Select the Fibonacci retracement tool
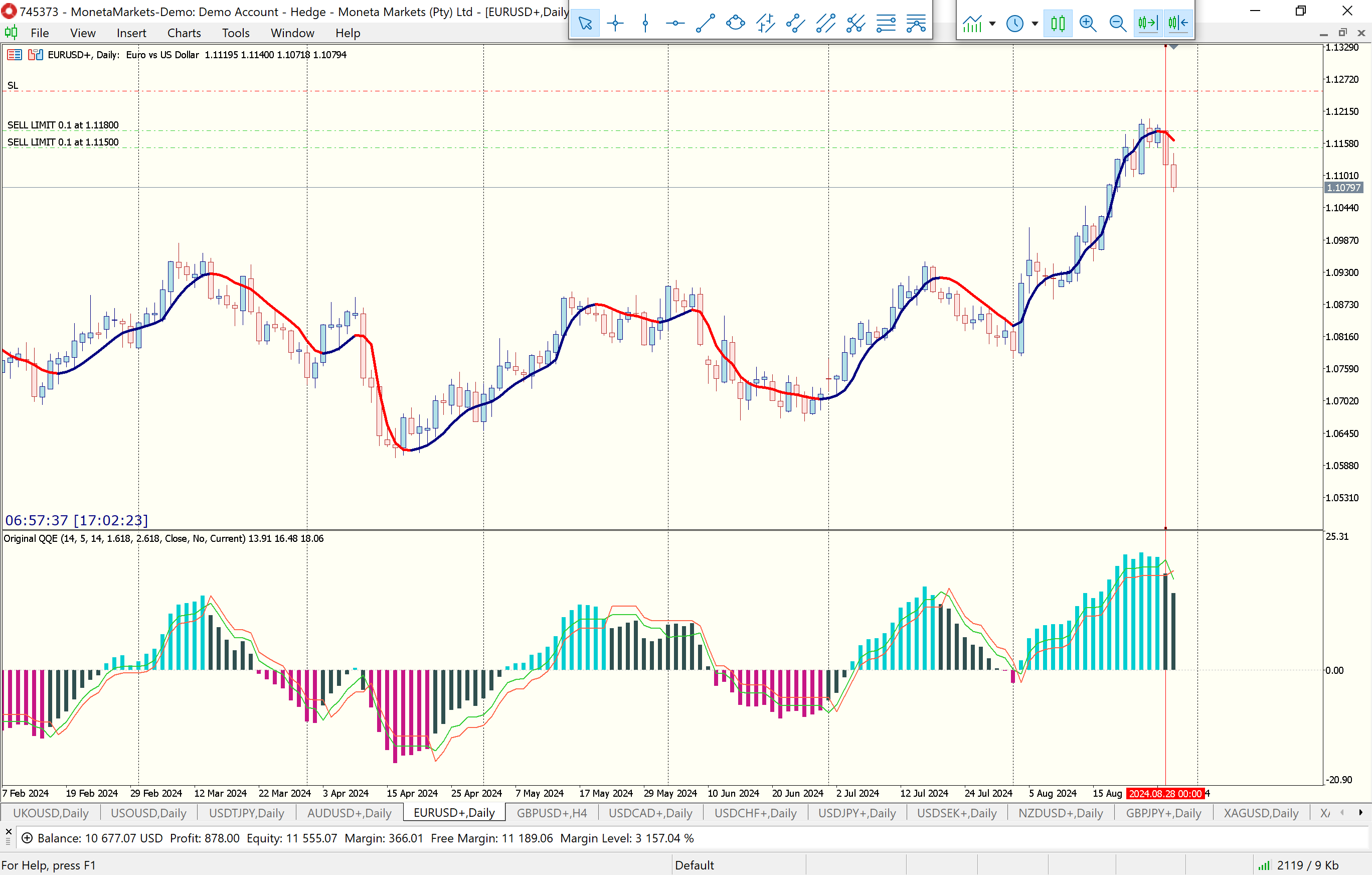Viewport: 1372px width, 875px height. point(886,24)
